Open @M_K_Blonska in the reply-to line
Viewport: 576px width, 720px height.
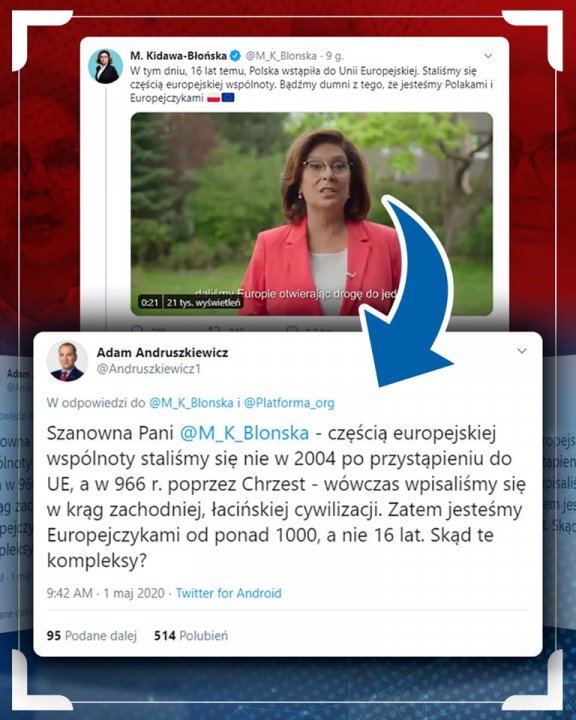(191, 403)
